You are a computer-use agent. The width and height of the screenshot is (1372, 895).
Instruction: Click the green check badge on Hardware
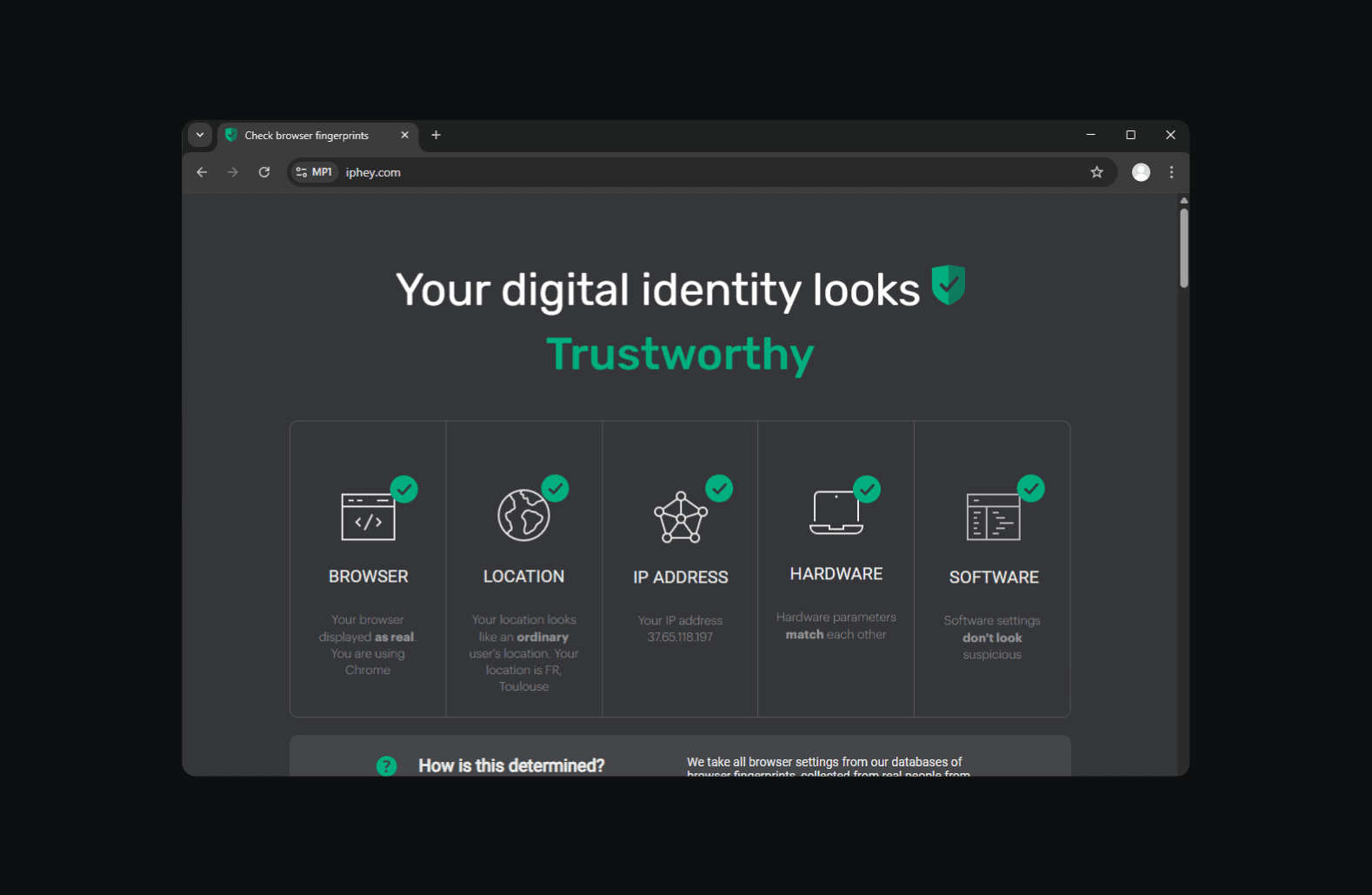coord(867,489)
